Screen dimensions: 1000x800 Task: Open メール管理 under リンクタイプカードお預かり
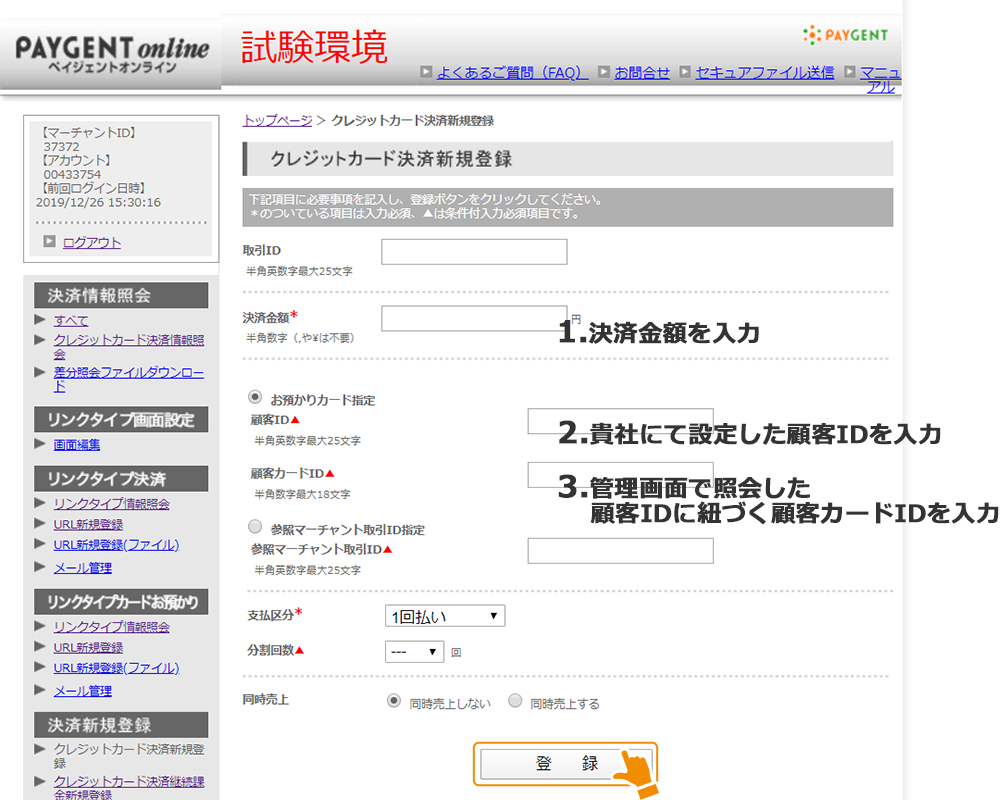click(82, 691)
